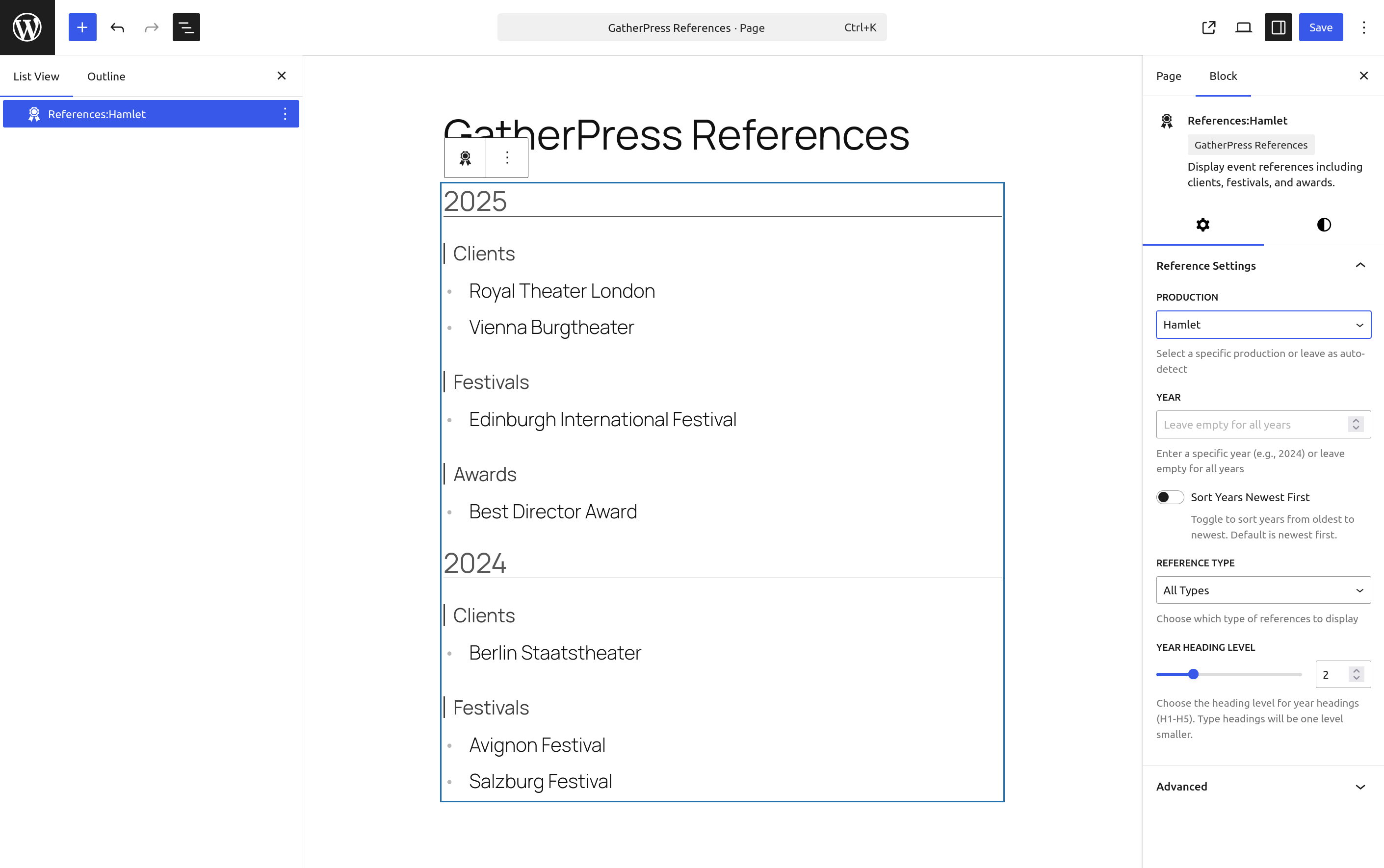Click the Save button
This screenshot has width=1384, height=868.
click(1320, 27)
